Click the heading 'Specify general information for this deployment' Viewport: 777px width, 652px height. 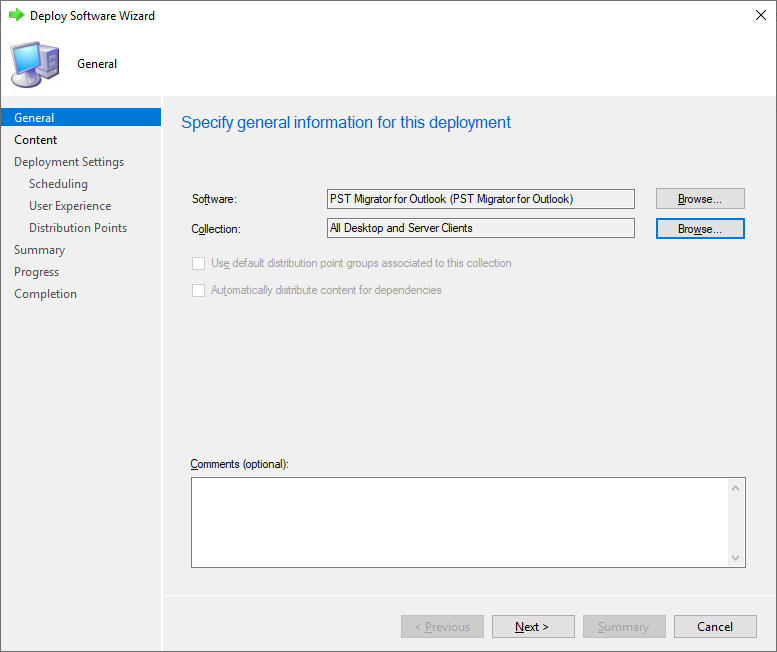(x=346, y=122)
